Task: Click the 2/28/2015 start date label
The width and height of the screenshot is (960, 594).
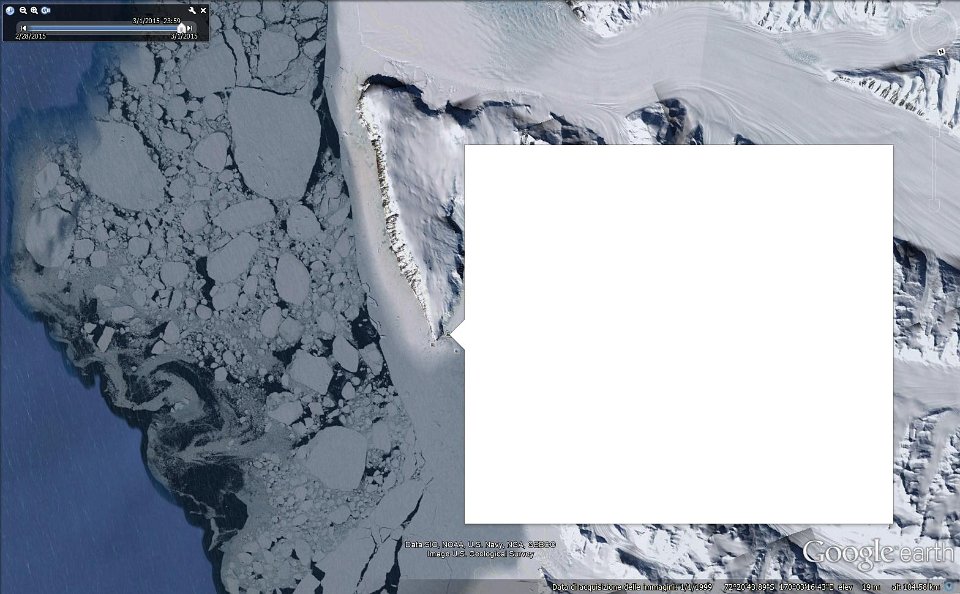Action: pos(31,37)
